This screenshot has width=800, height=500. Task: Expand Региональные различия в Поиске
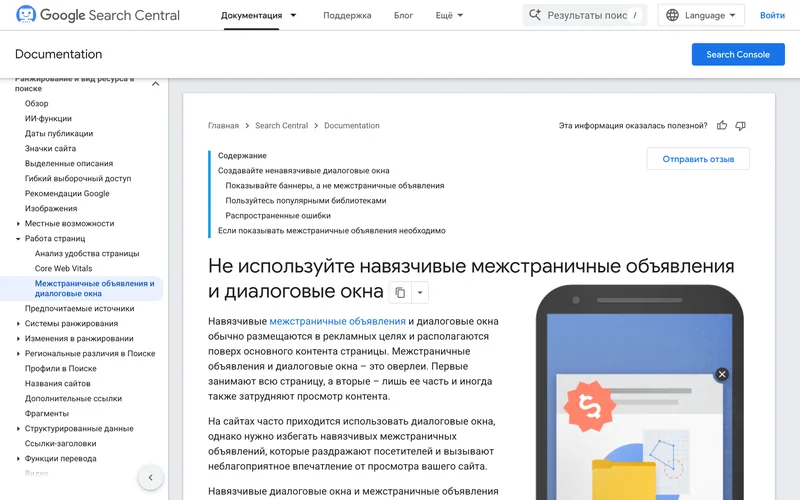18,353
